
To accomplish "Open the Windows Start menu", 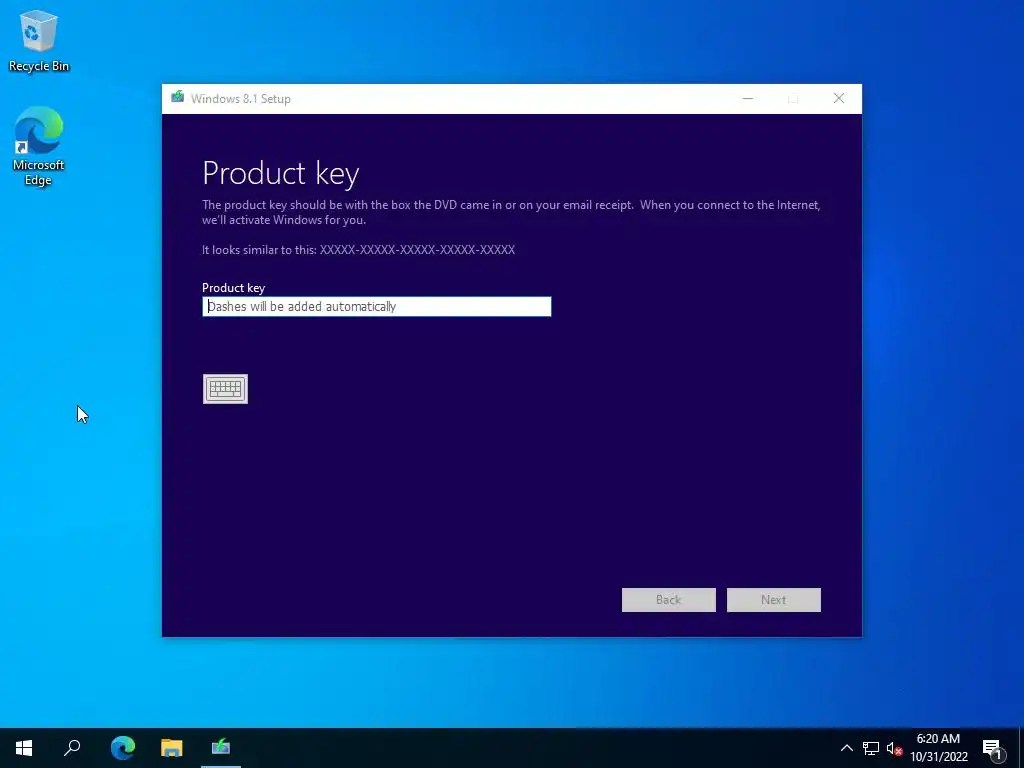I will (24, 747).
